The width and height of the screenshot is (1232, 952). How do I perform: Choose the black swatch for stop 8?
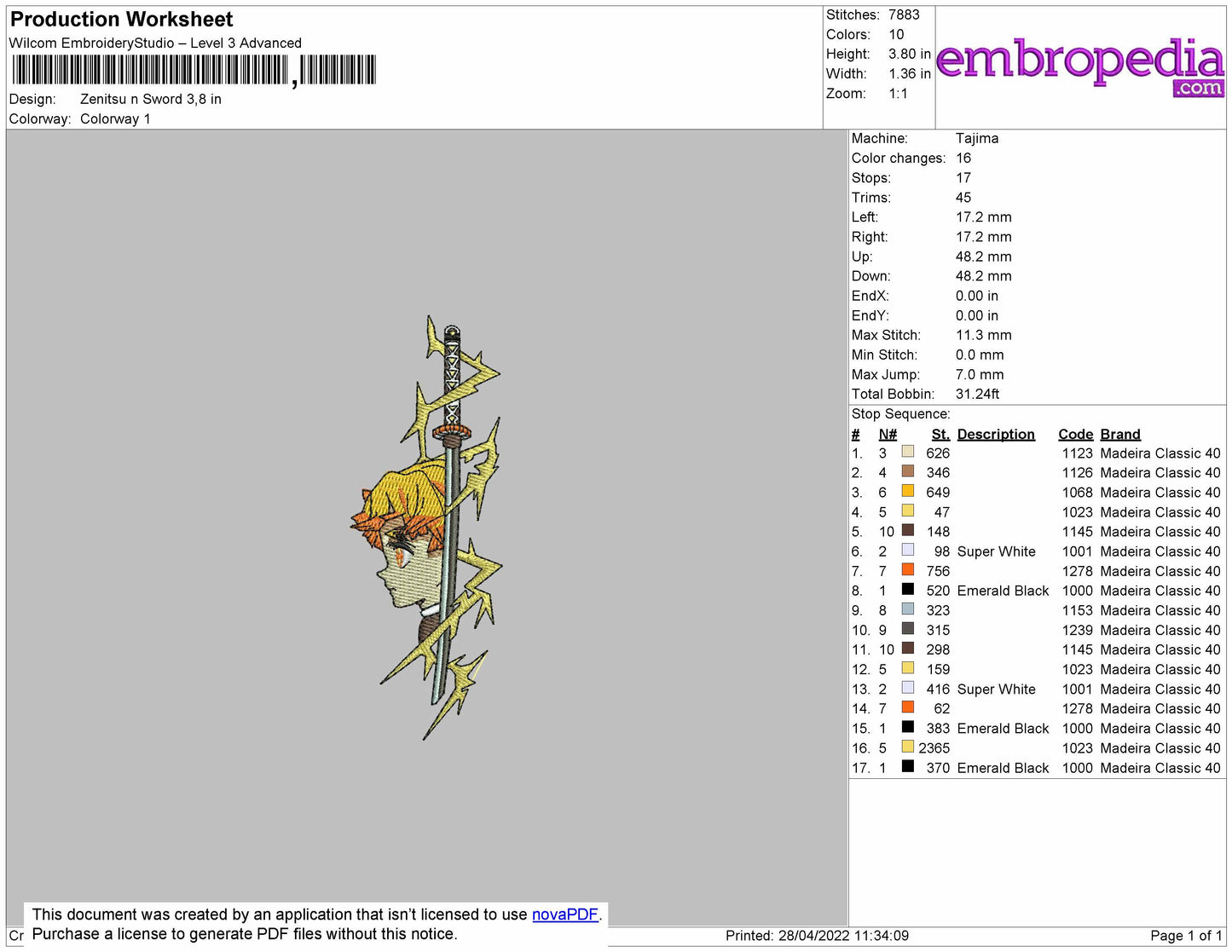(x=908, y=589)
